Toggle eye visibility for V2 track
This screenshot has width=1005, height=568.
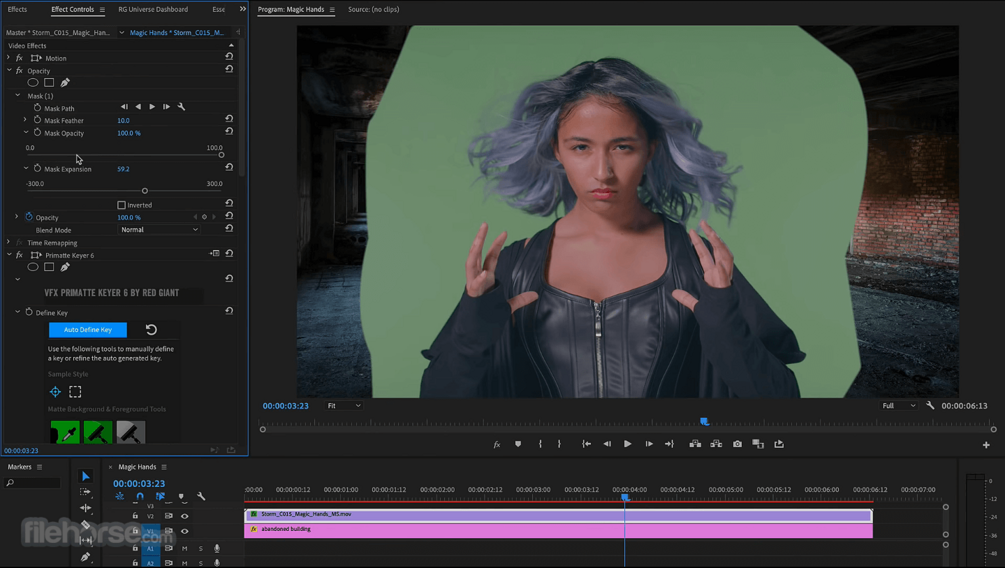pyautogui.click(x=185, y=516)
